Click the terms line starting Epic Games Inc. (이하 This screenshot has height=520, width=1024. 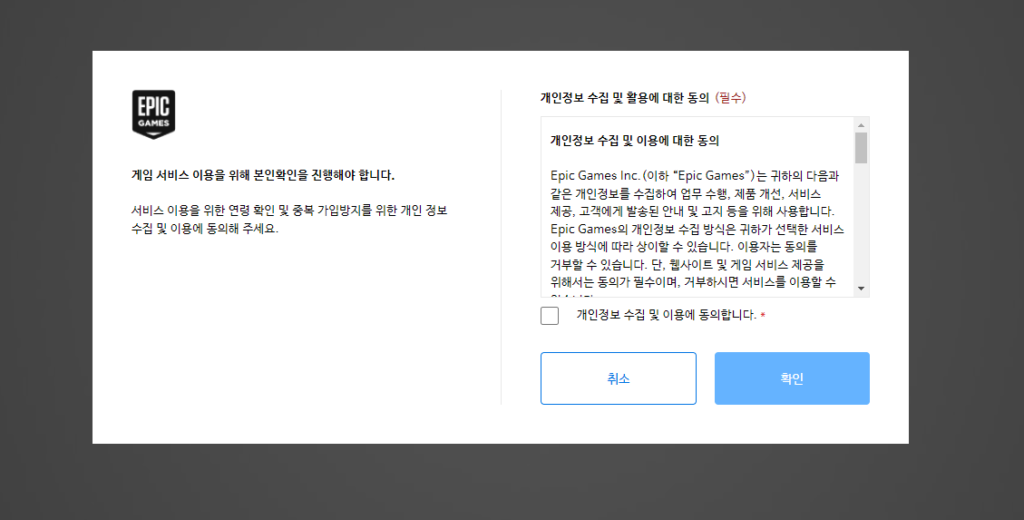[695, 176]
